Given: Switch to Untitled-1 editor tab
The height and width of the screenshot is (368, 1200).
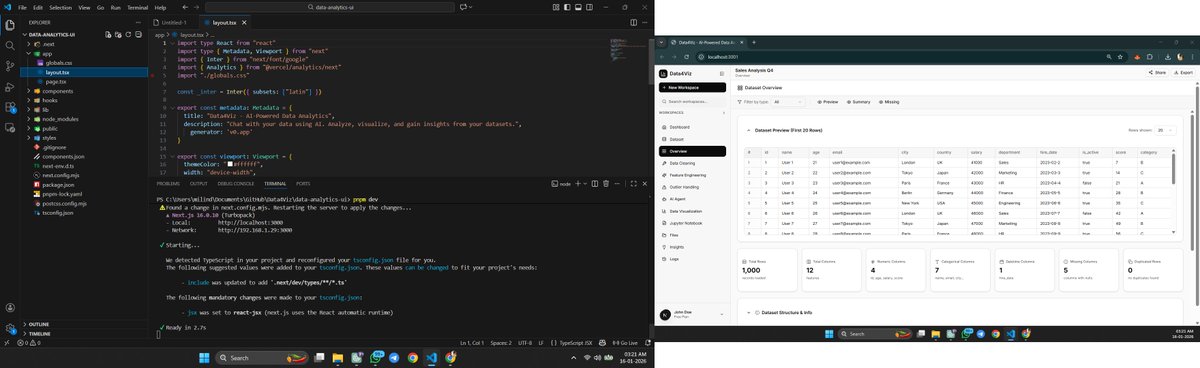Looking at the screenshot, I should click(x=174, y=22).
